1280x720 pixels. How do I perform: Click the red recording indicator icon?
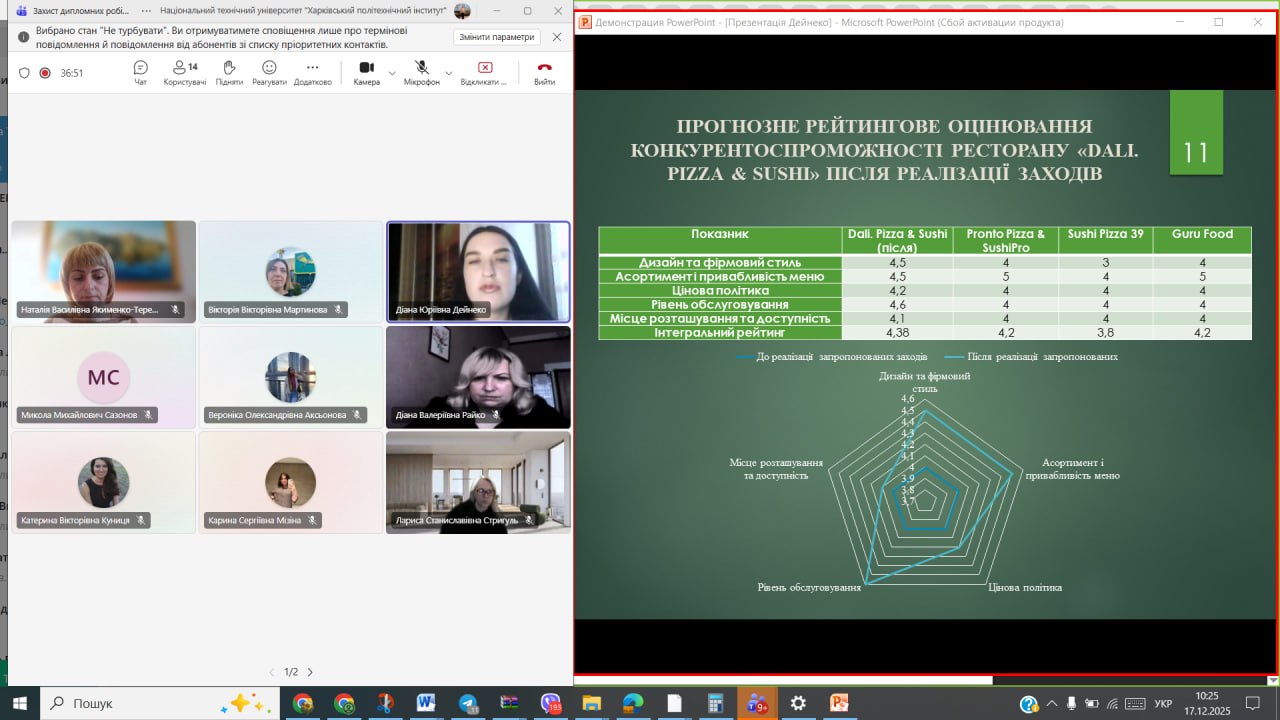click(45, 73)
